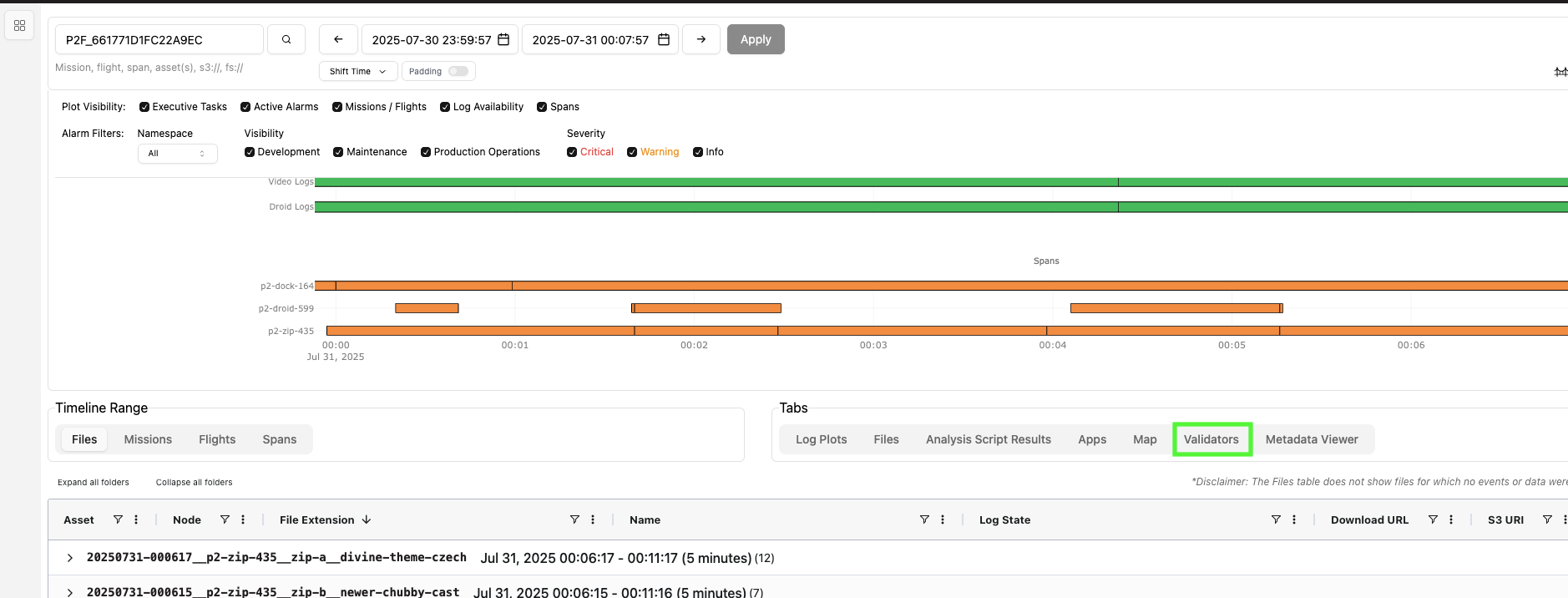Toggle Production Operations checkbox
Viewport: 1568px width, 598px height.
426,152
